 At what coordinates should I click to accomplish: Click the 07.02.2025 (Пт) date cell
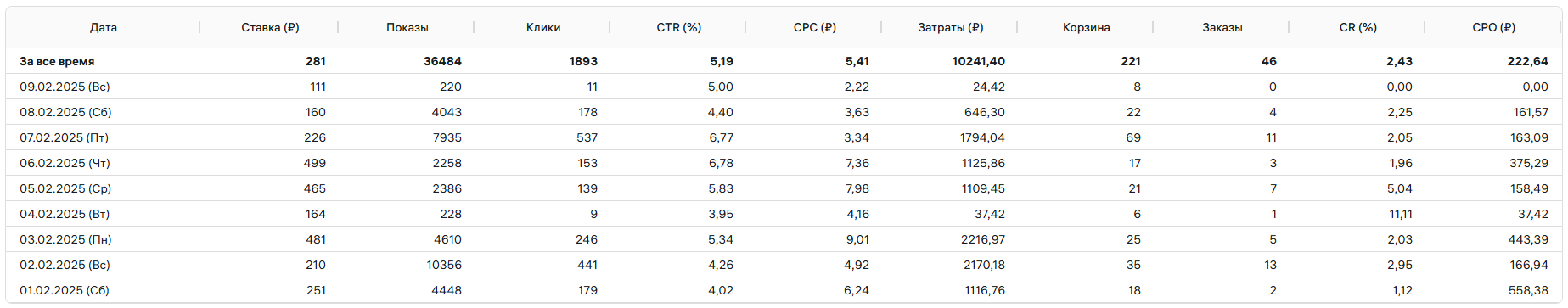65,137
